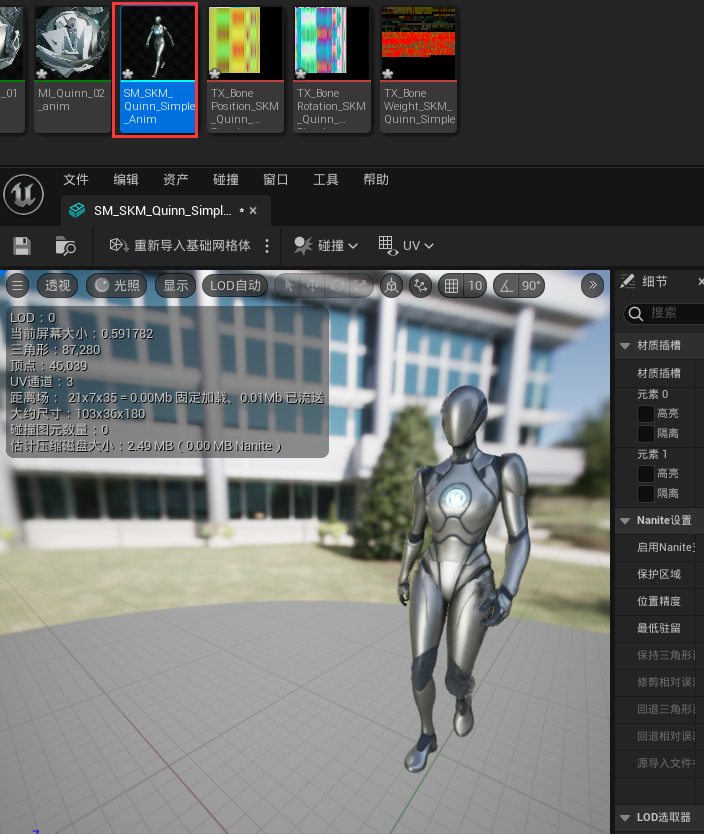Image resolution: width=704 pixels, height=834 pixels.
Task: Click Reimport Base Mesh button text
Action: click(192, 245)
